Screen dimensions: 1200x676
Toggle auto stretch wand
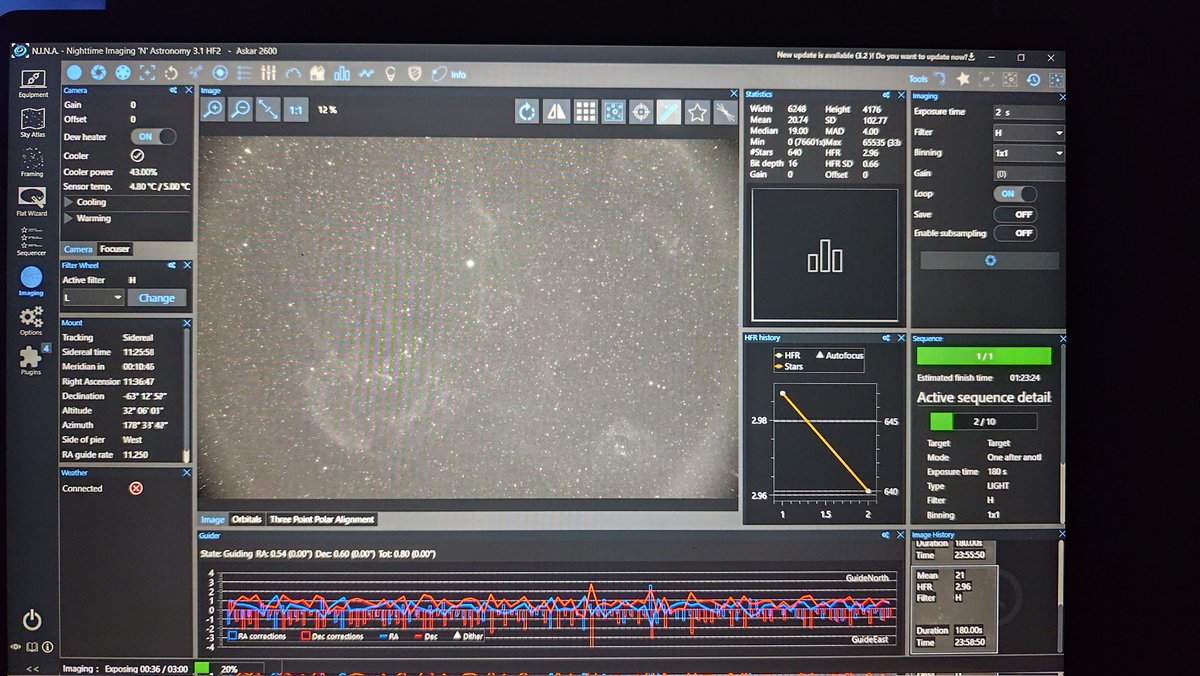[x=669, y=111]
